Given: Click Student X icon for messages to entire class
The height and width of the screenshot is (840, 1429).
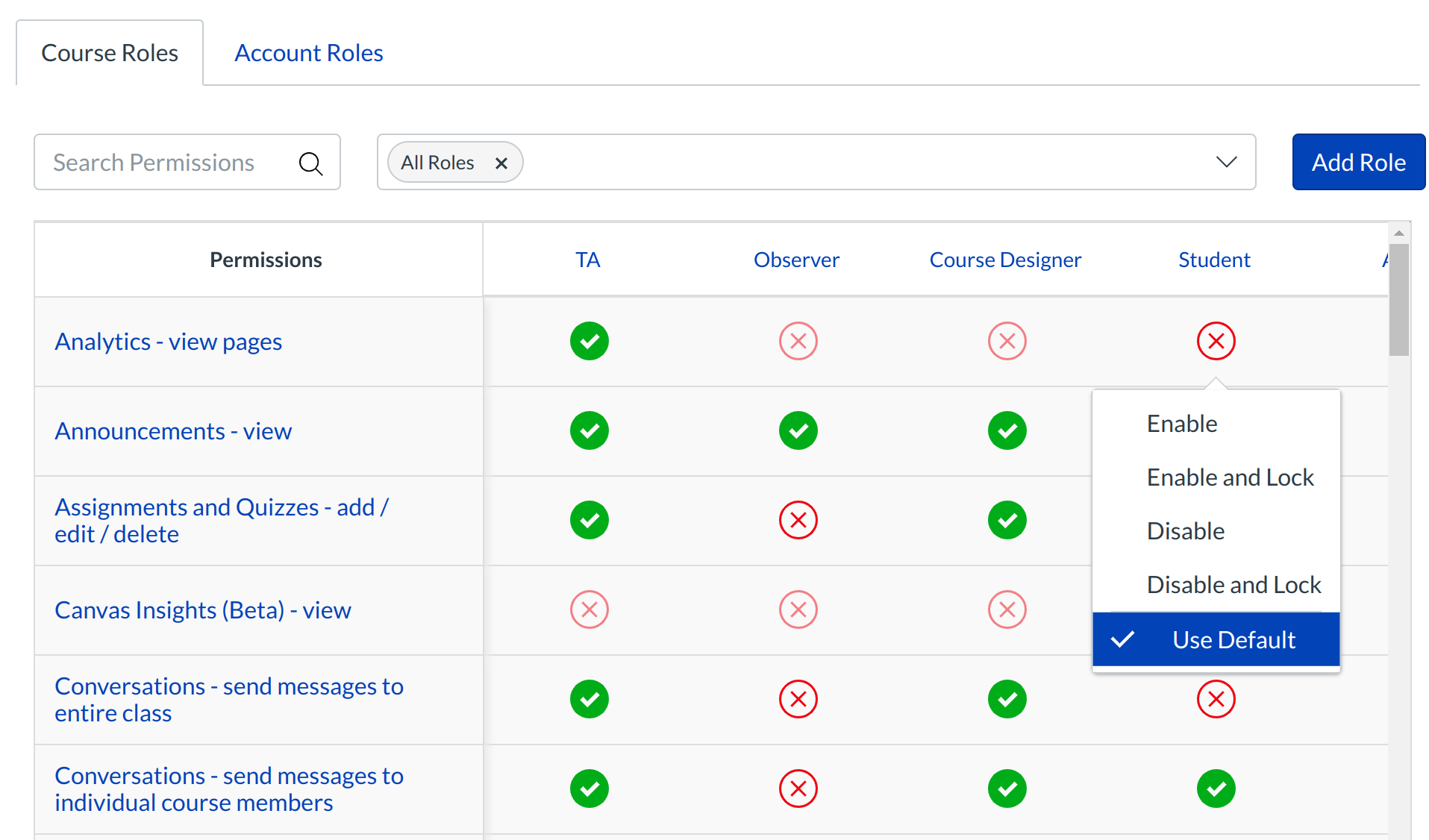Looking at the screenshot, I should click(1216, 699).
